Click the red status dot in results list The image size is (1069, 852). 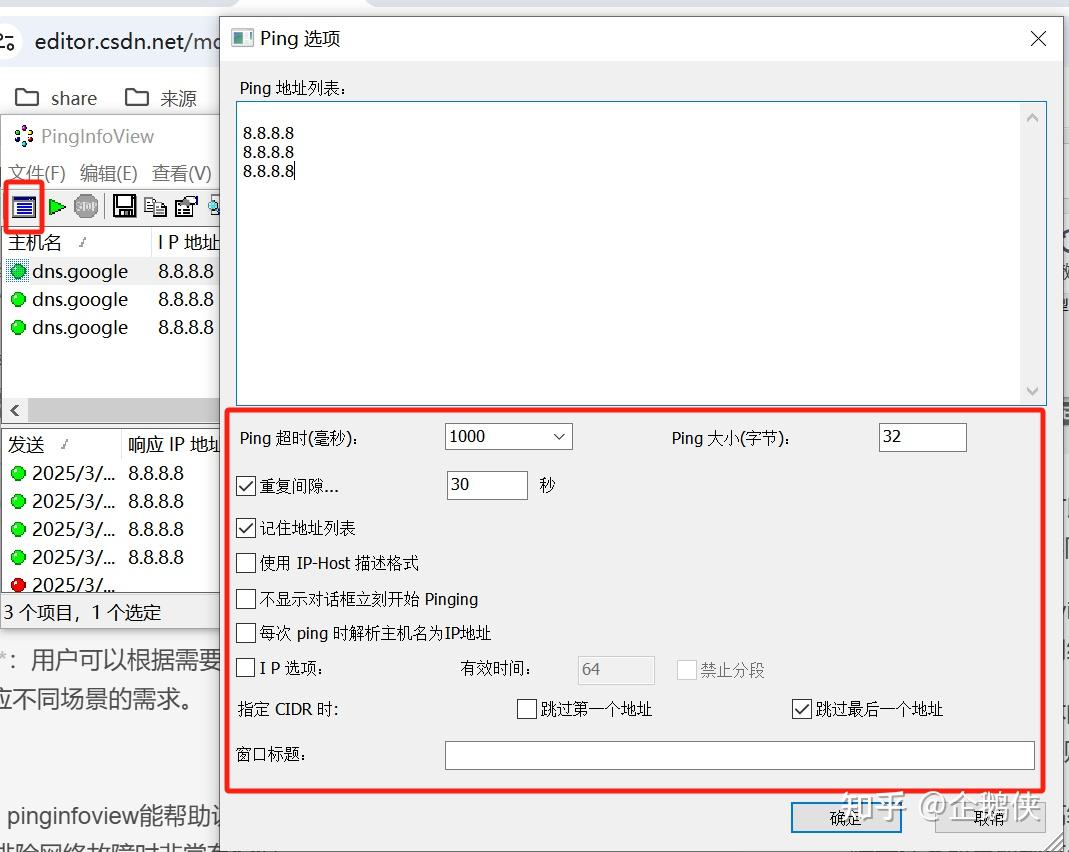click(20, 584)
